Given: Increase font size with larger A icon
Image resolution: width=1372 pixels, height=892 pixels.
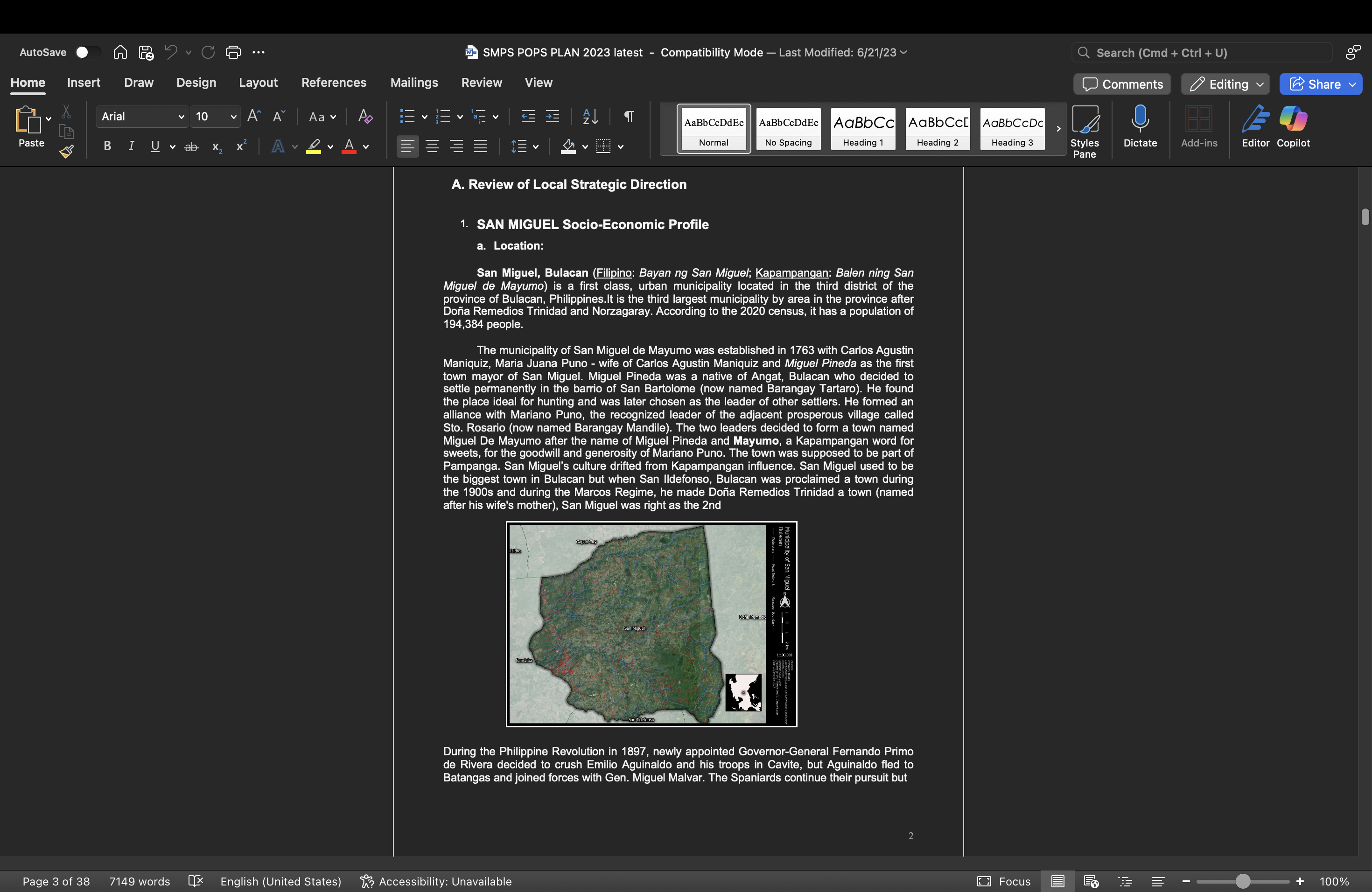Looking at the screenshot, I should (254, 116).
